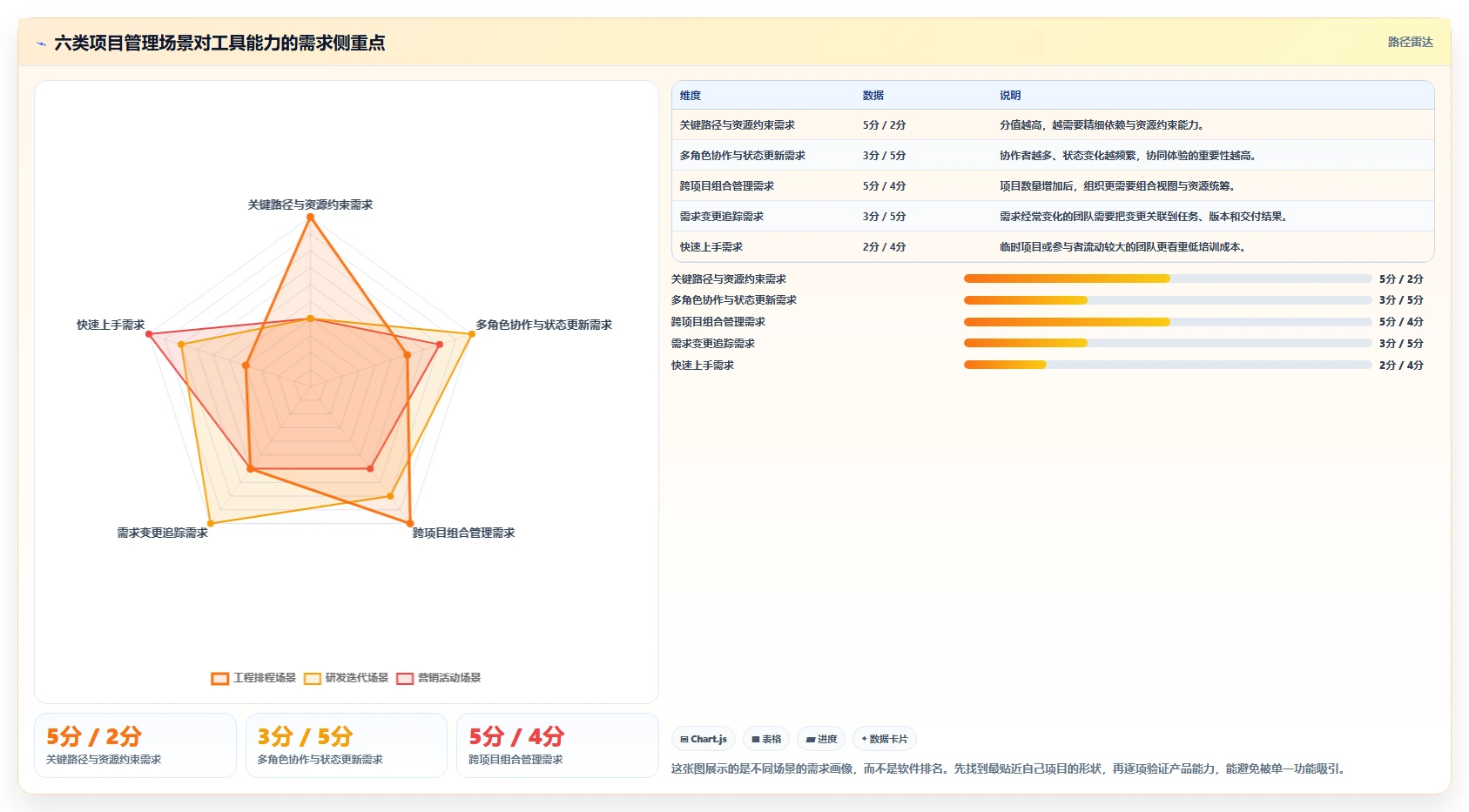Click the 进度 chip
Viewport: 1469px width, 812px height.
(821, 739)
